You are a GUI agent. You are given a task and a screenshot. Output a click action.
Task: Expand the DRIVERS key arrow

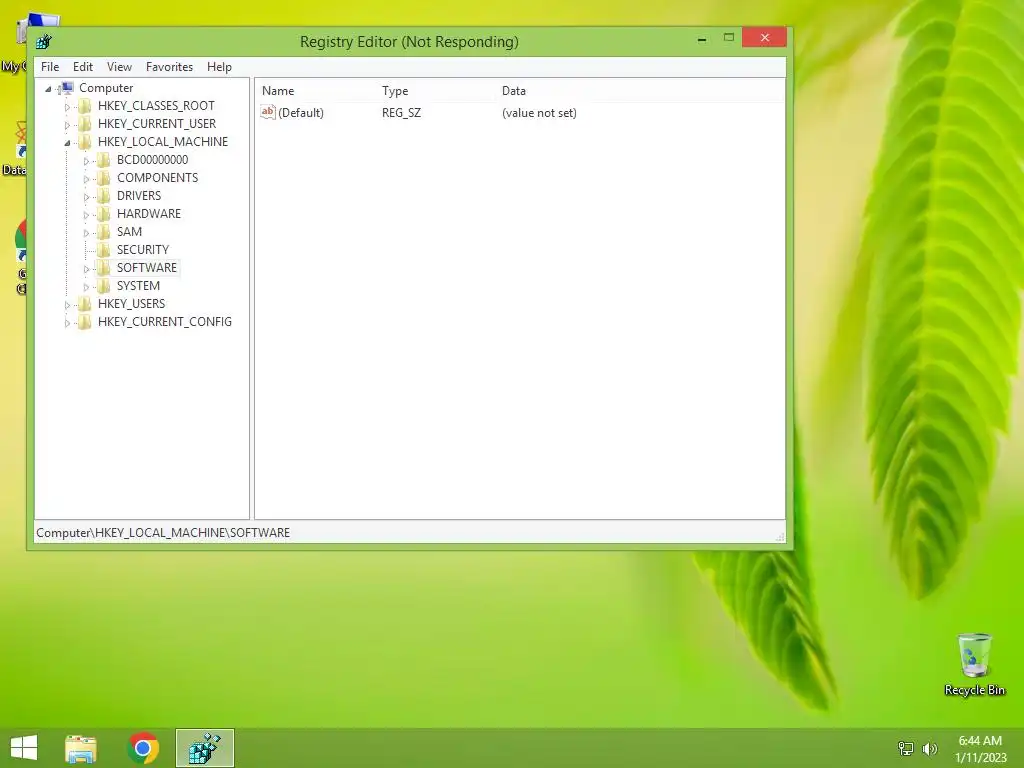click(86, 197)
